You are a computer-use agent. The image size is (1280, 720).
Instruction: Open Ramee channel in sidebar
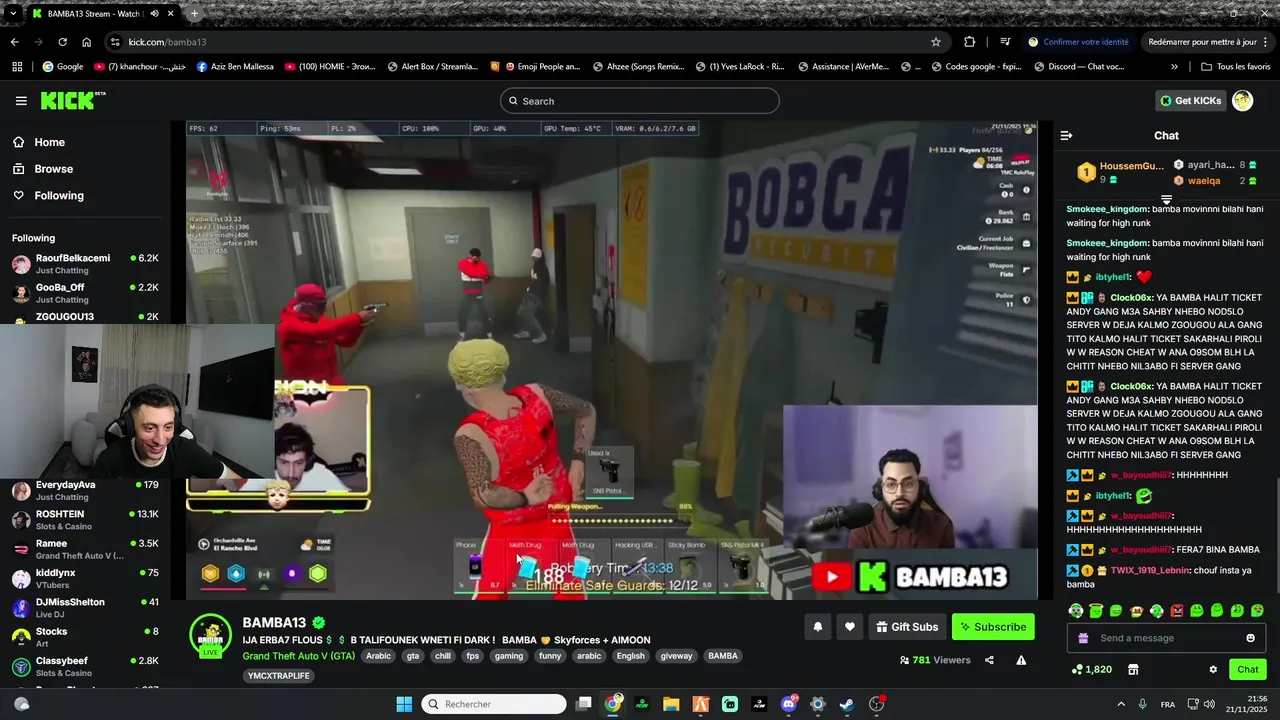(x=85, y=549)
